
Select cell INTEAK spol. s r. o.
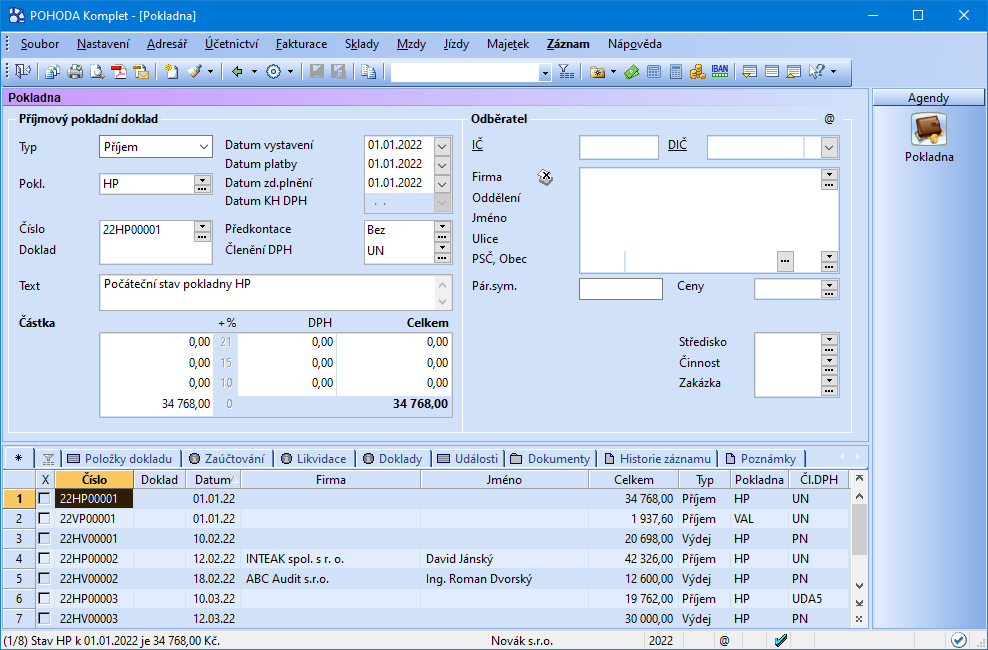330,559
